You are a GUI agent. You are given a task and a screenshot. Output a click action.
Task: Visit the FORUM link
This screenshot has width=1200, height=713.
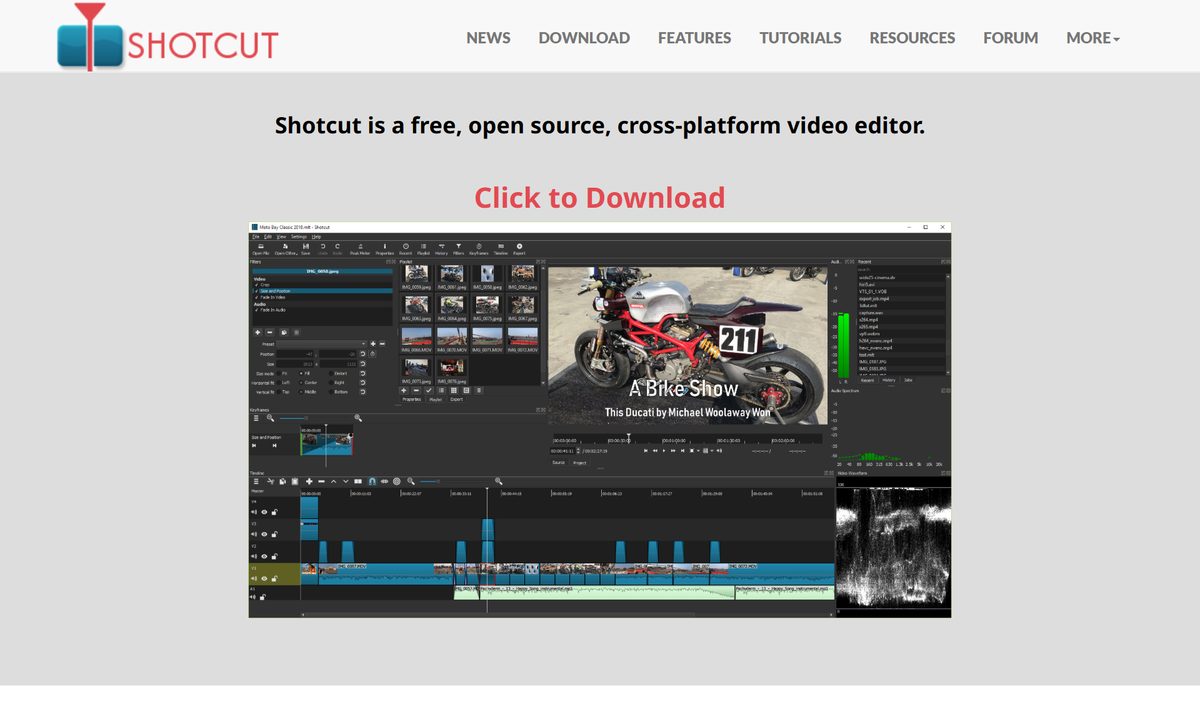pos(1010,38)
